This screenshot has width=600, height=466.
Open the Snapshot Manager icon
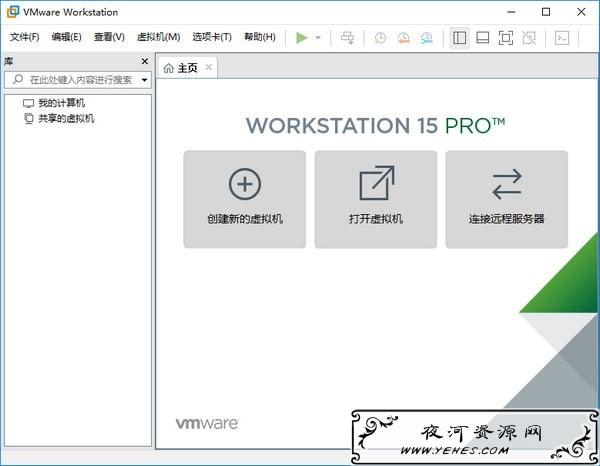[427, 38]
